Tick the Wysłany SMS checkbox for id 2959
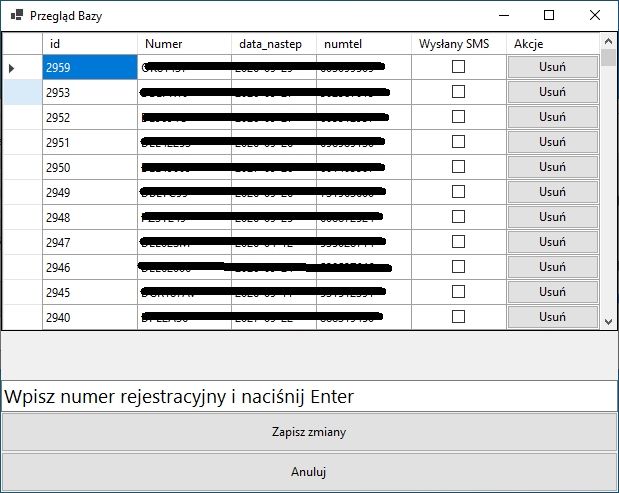The width and height of the screenshot is (619, 493). [x=458, y=67]
